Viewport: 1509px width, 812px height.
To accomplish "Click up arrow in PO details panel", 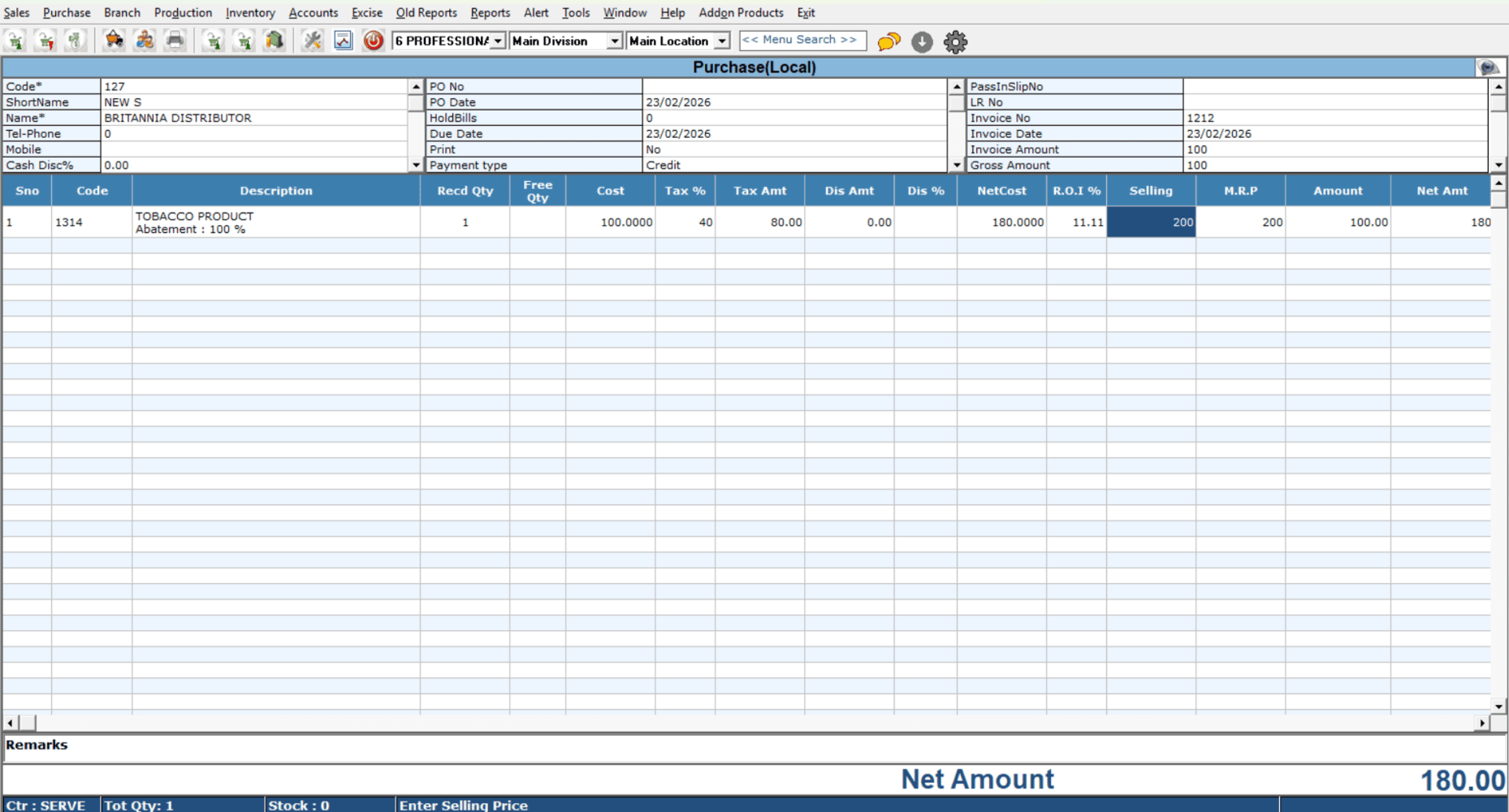I will tap(957, 86).
